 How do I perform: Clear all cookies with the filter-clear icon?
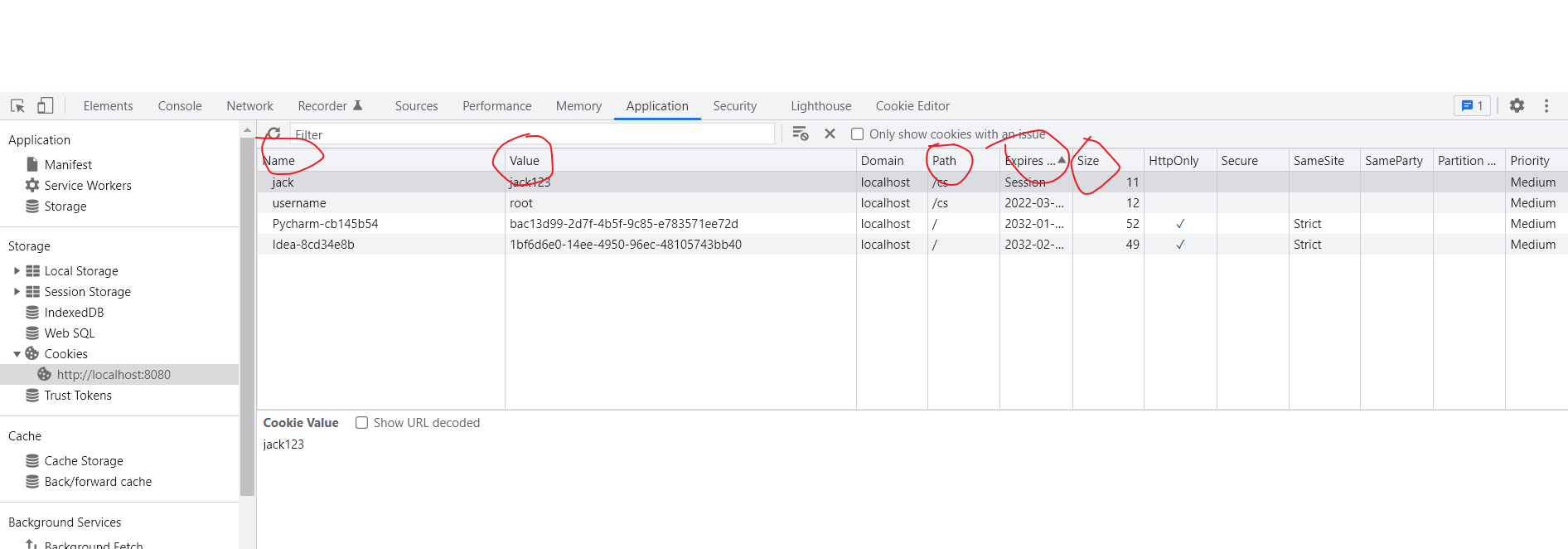801,134
